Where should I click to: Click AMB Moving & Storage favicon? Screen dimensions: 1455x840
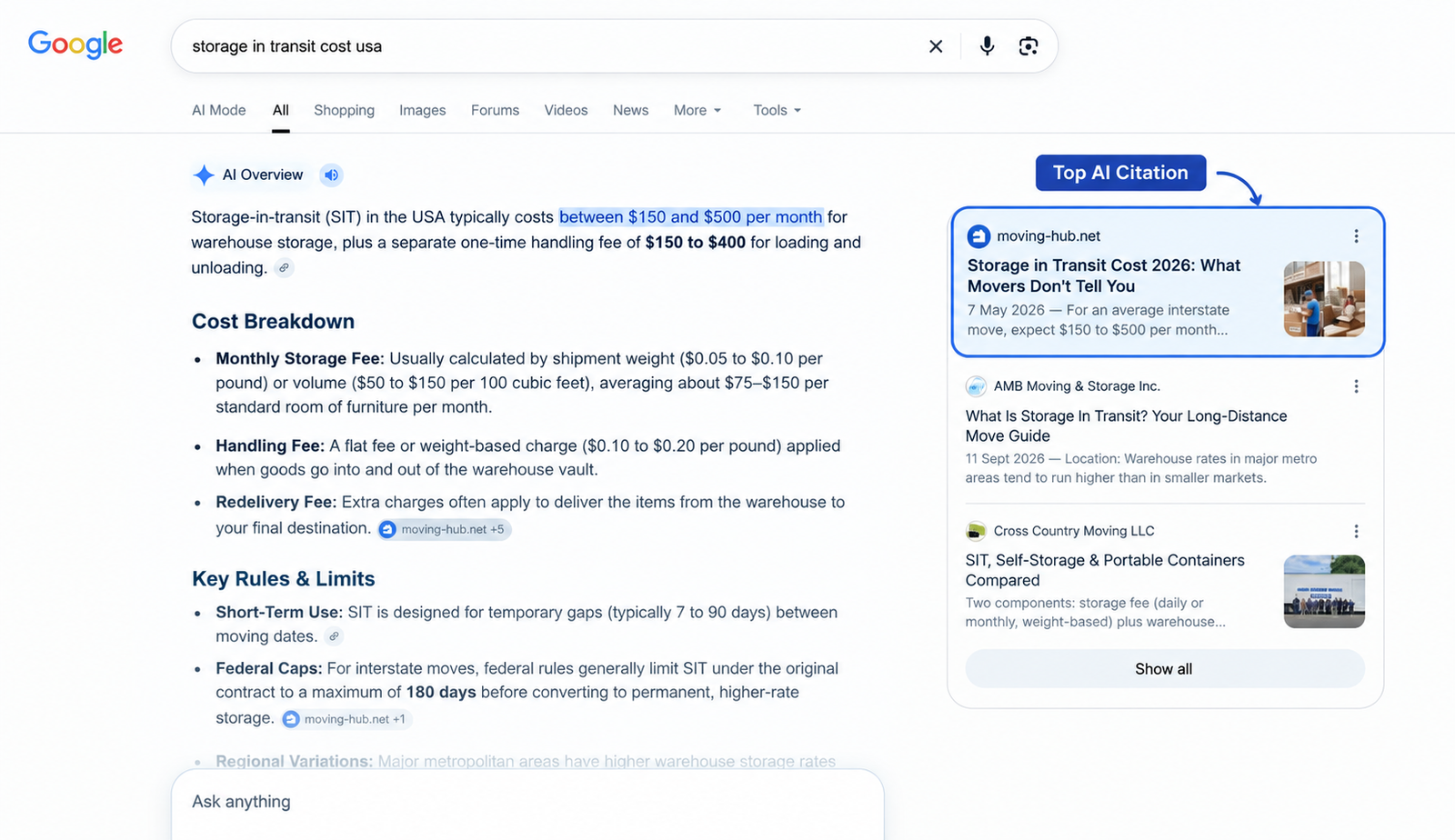click(x=976, y=386)
